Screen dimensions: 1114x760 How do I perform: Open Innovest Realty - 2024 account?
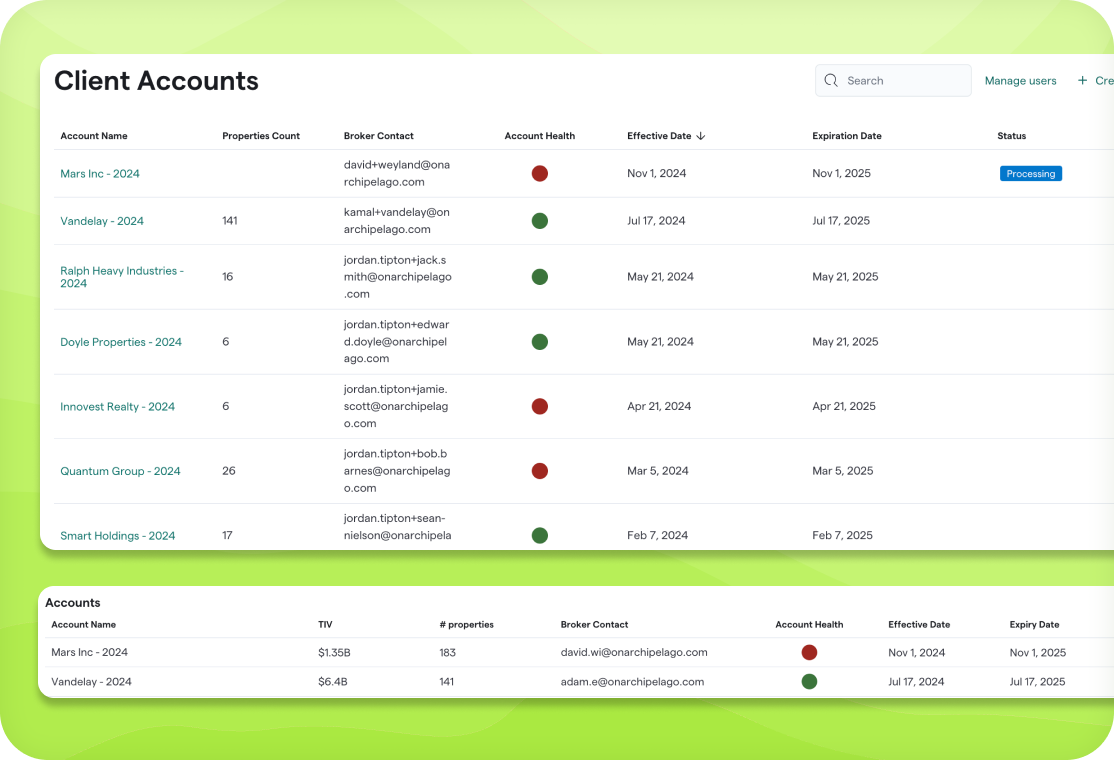(117, 406)
